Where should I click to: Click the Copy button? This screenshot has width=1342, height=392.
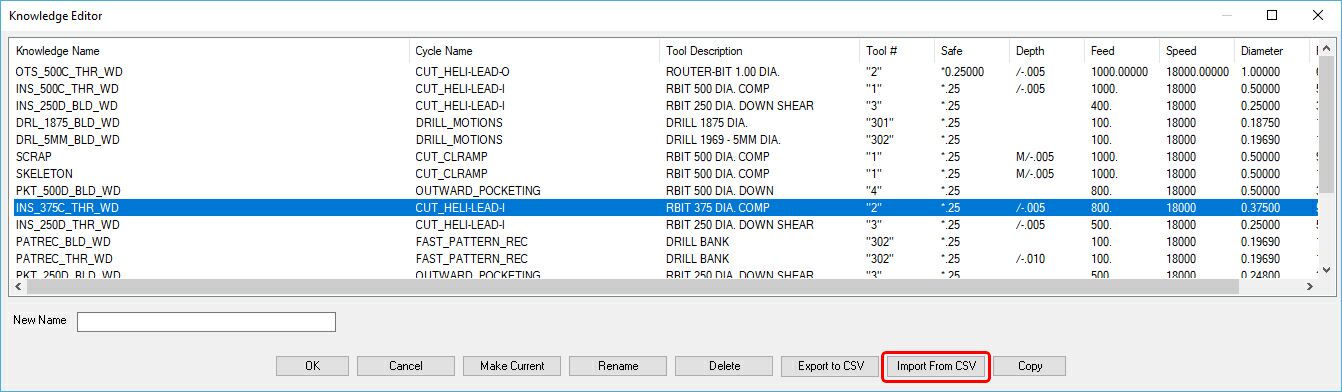[x=1030, y=366]
